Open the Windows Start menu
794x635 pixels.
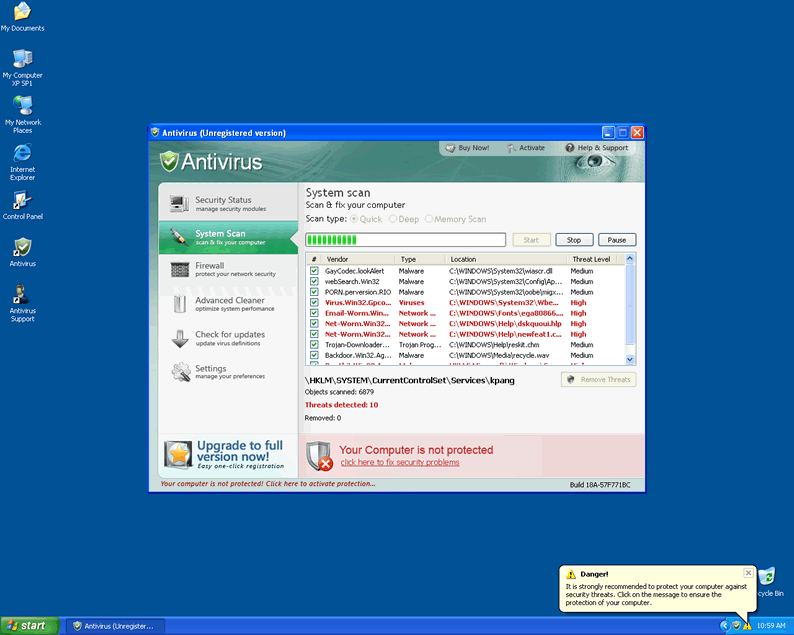click(28, 626)
